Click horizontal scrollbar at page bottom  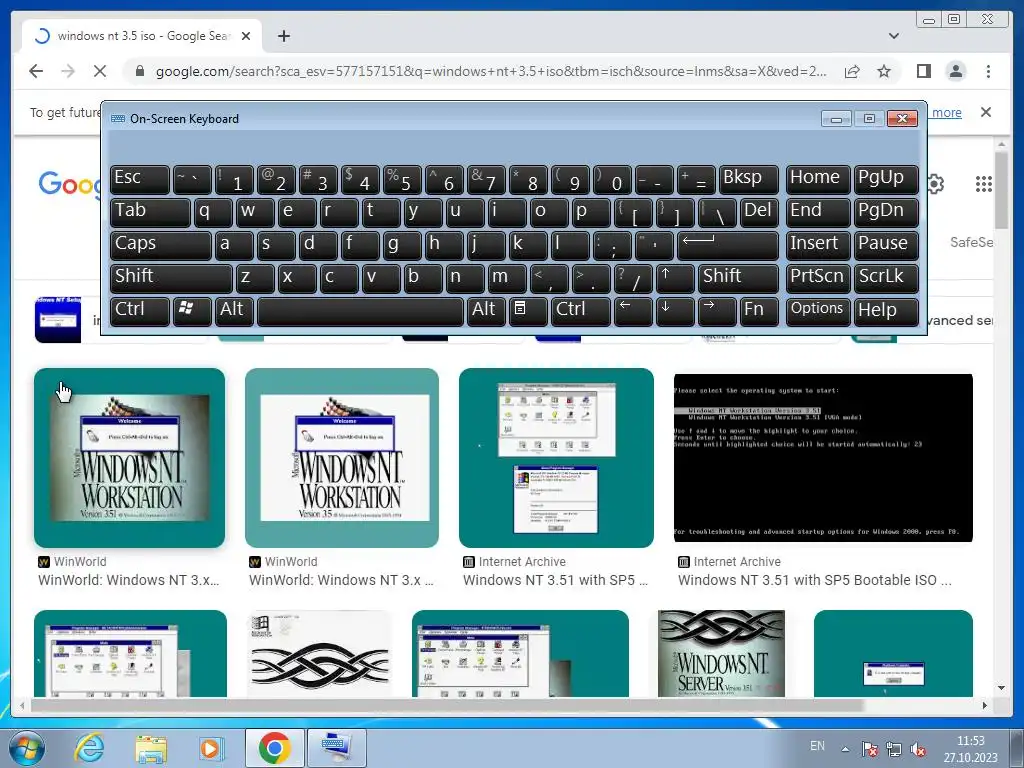point(447,705)
